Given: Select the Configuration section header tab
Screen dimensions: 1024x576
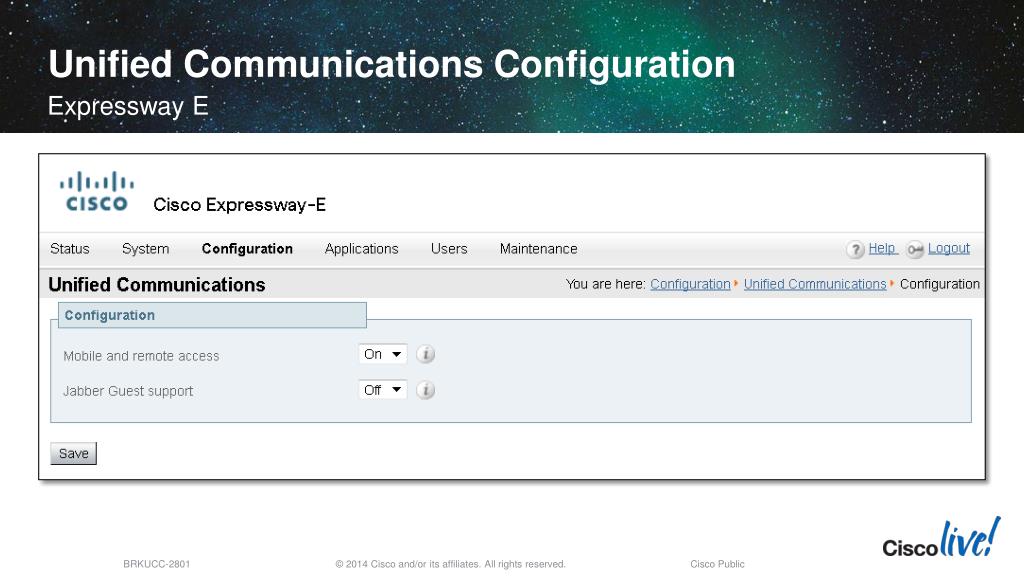Looking at the screenshot, I should [x=212, y=315].
